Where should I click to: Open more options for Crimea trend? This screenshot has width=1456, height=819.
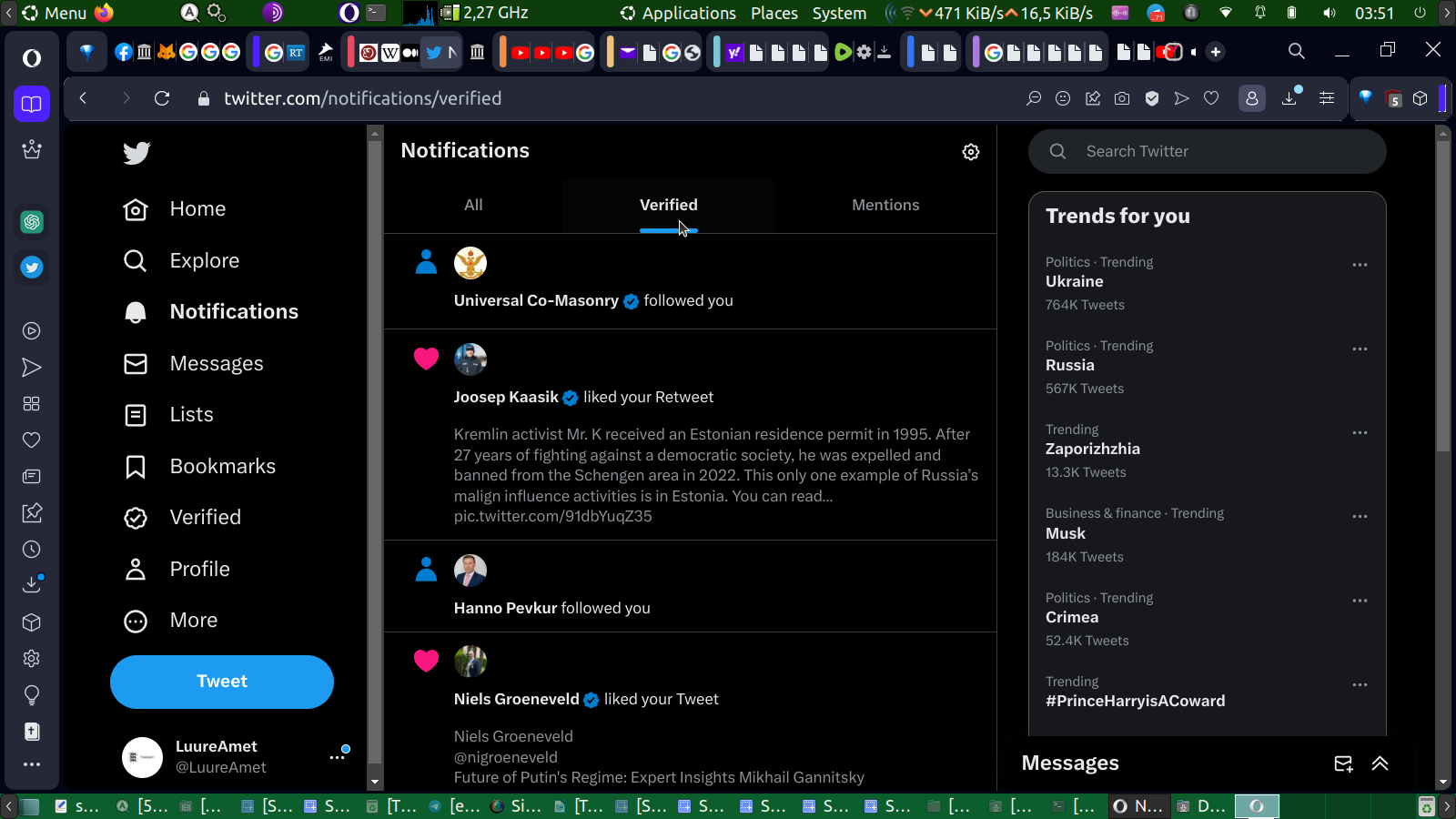coord(1360,601)
